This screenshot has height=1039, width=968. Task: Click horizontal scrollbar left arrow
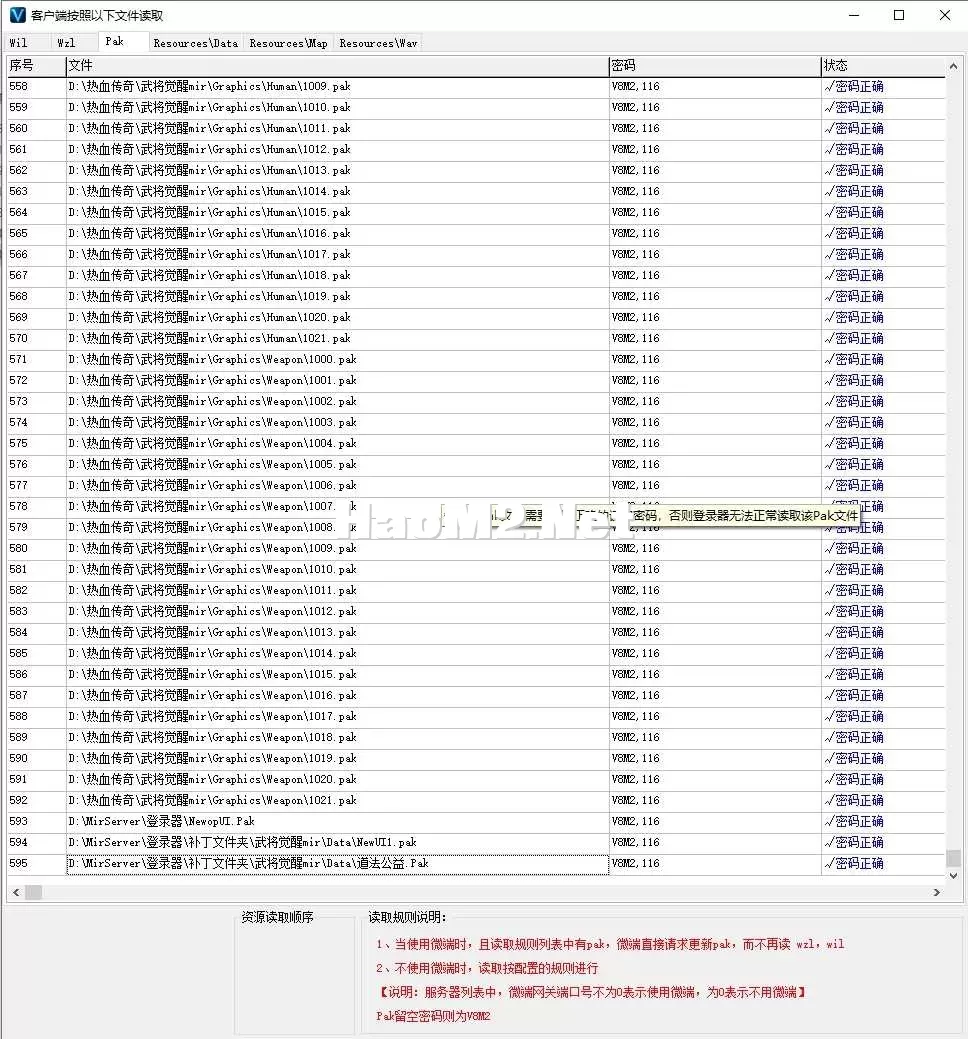(16, 893)
